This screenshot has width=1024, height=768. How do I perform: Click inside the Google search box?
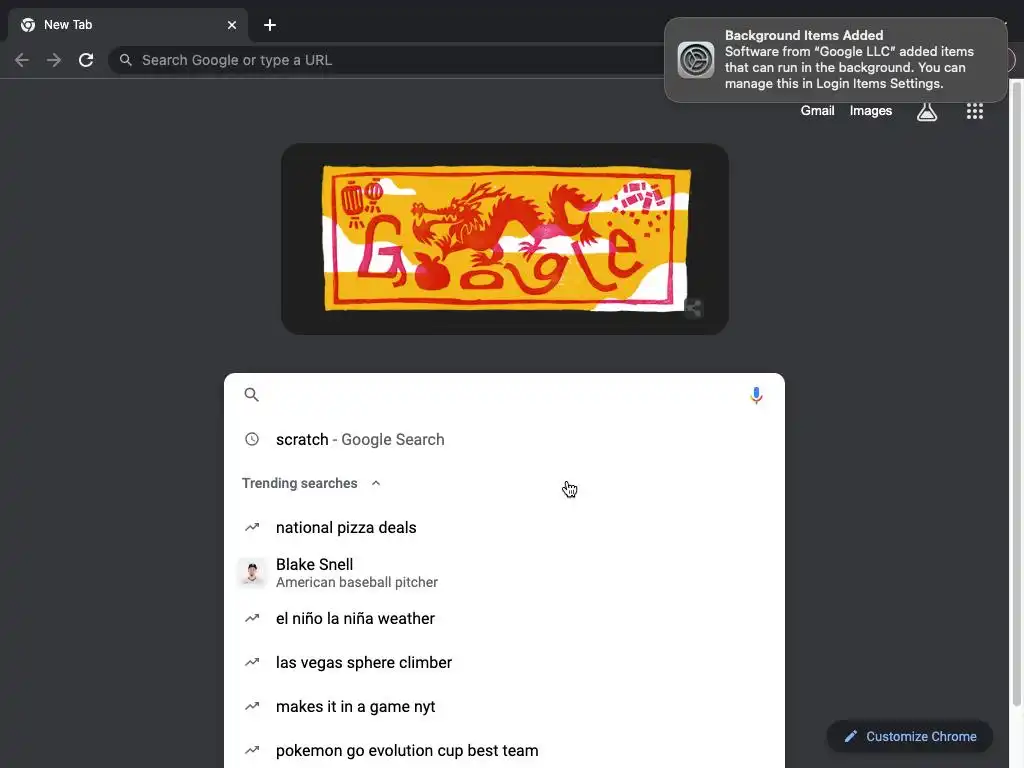click(504, 394)
